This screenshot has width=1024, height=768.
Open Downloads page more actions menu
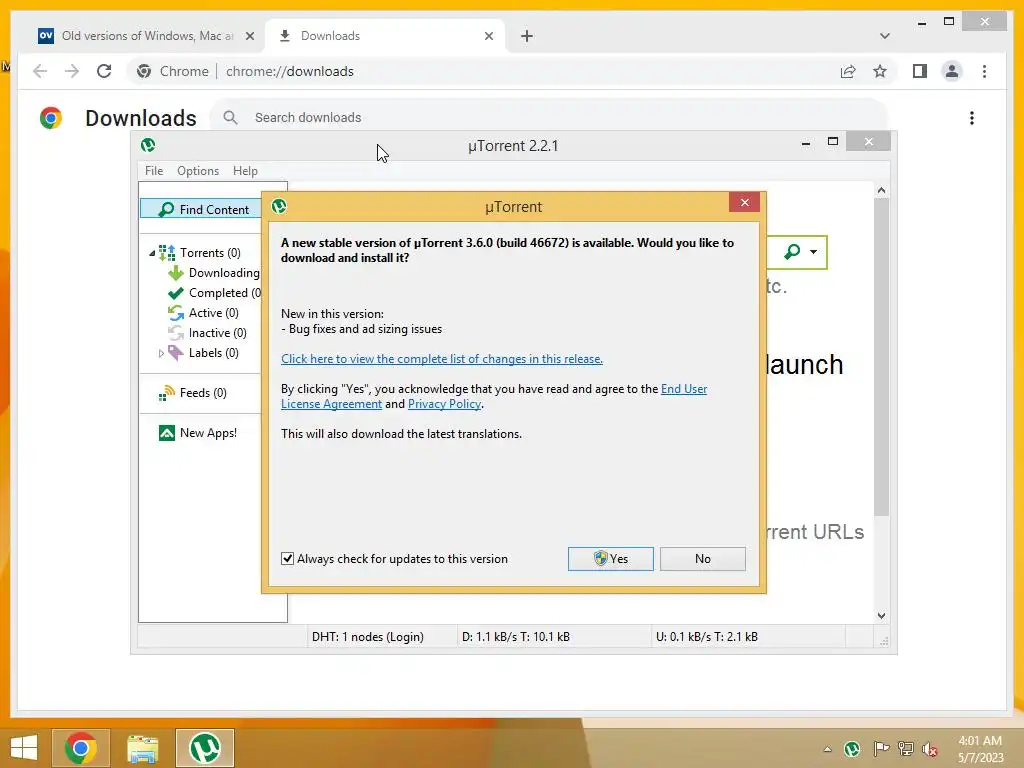click(x=972, y=118)
